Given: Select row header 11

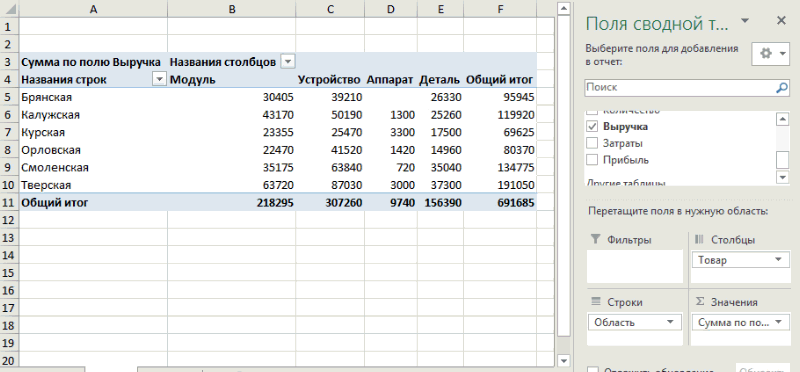Looking at the screenshot, I should 8,203.
